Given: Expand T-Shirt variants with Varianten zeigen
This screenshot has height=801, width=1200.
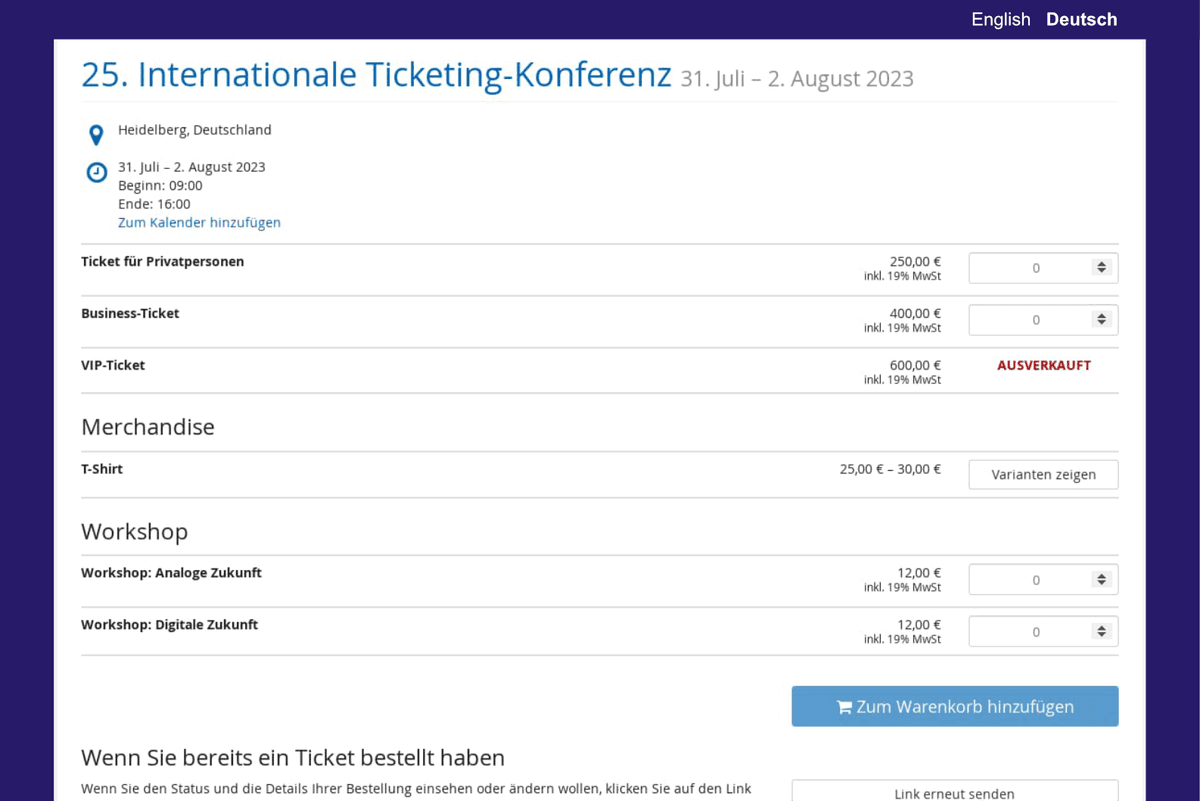Looking at the screenshot, I should [1043, 475].
